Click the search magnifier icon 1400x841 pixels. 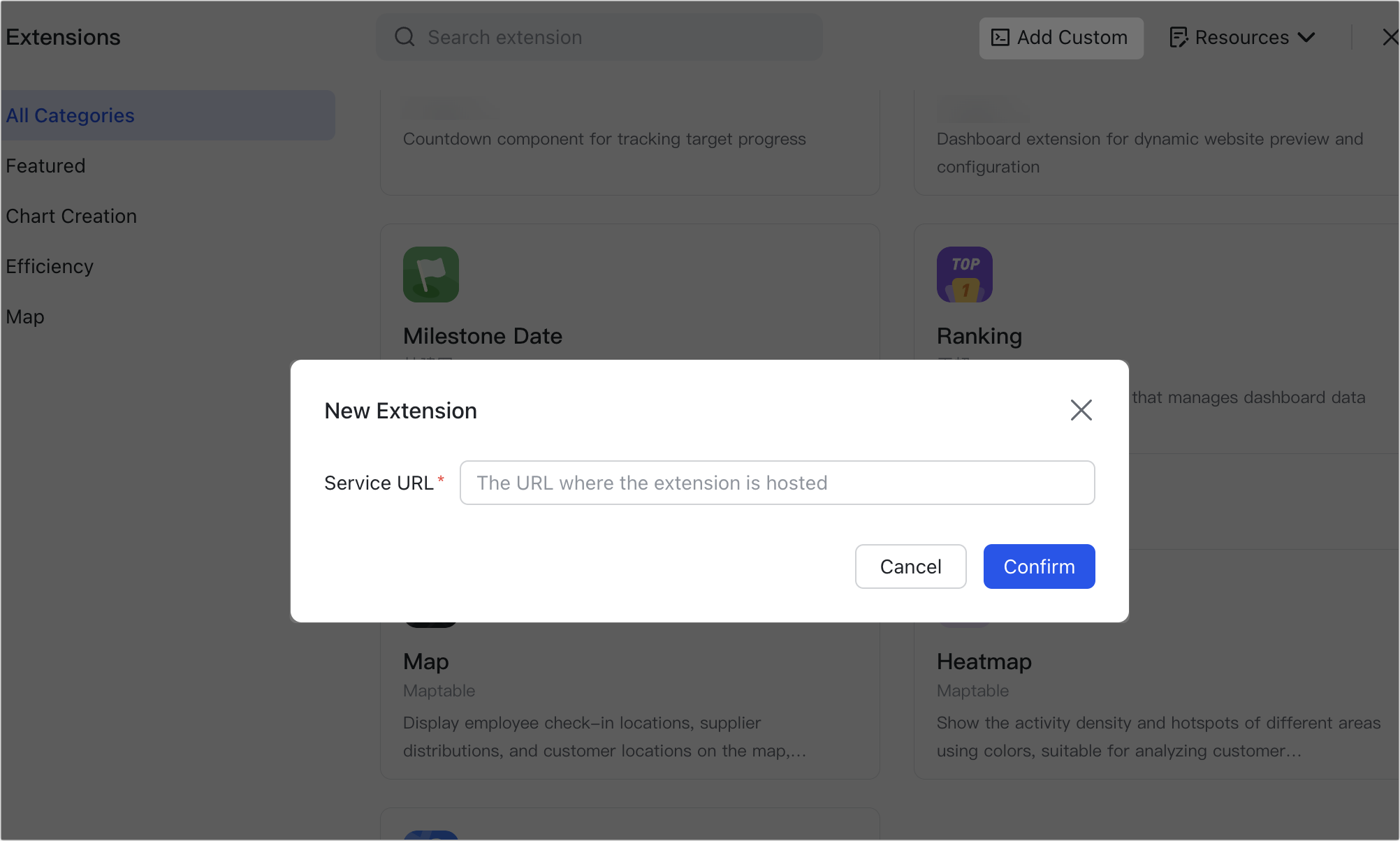coord(404,36)
